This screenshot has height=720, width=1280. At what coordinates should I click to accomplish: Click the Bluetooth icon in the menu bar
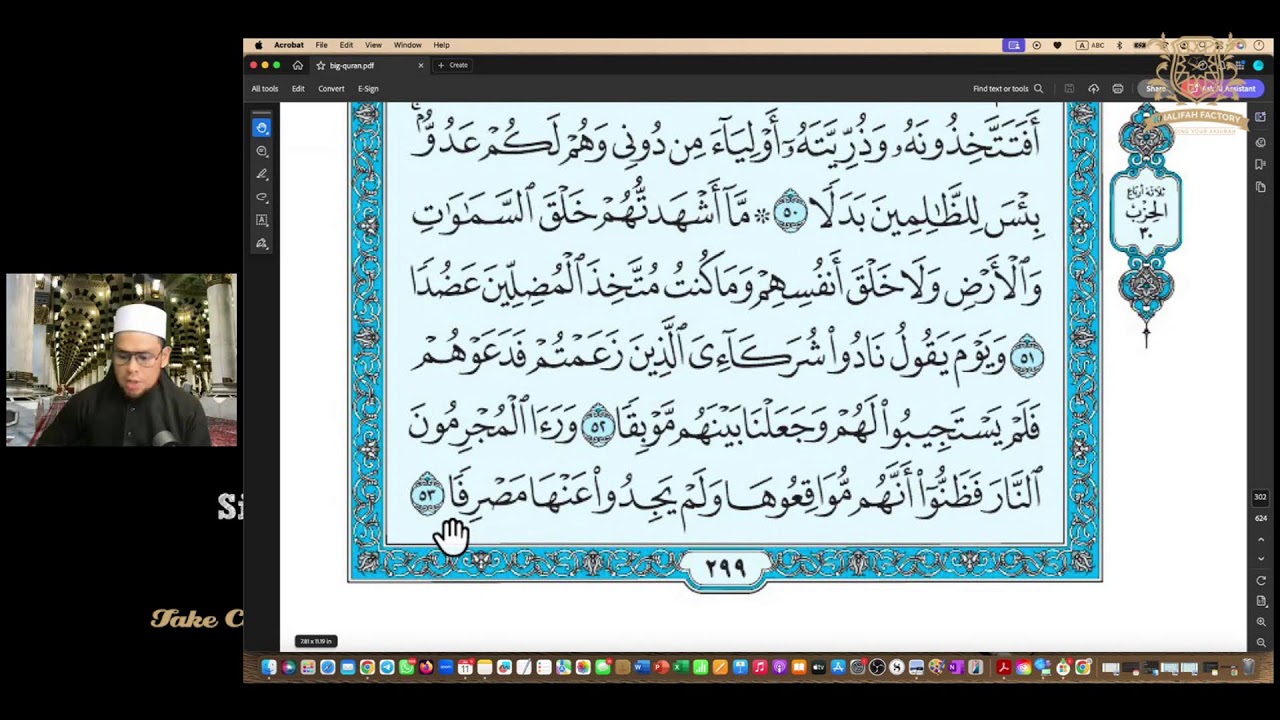(x=1119, y=45)
